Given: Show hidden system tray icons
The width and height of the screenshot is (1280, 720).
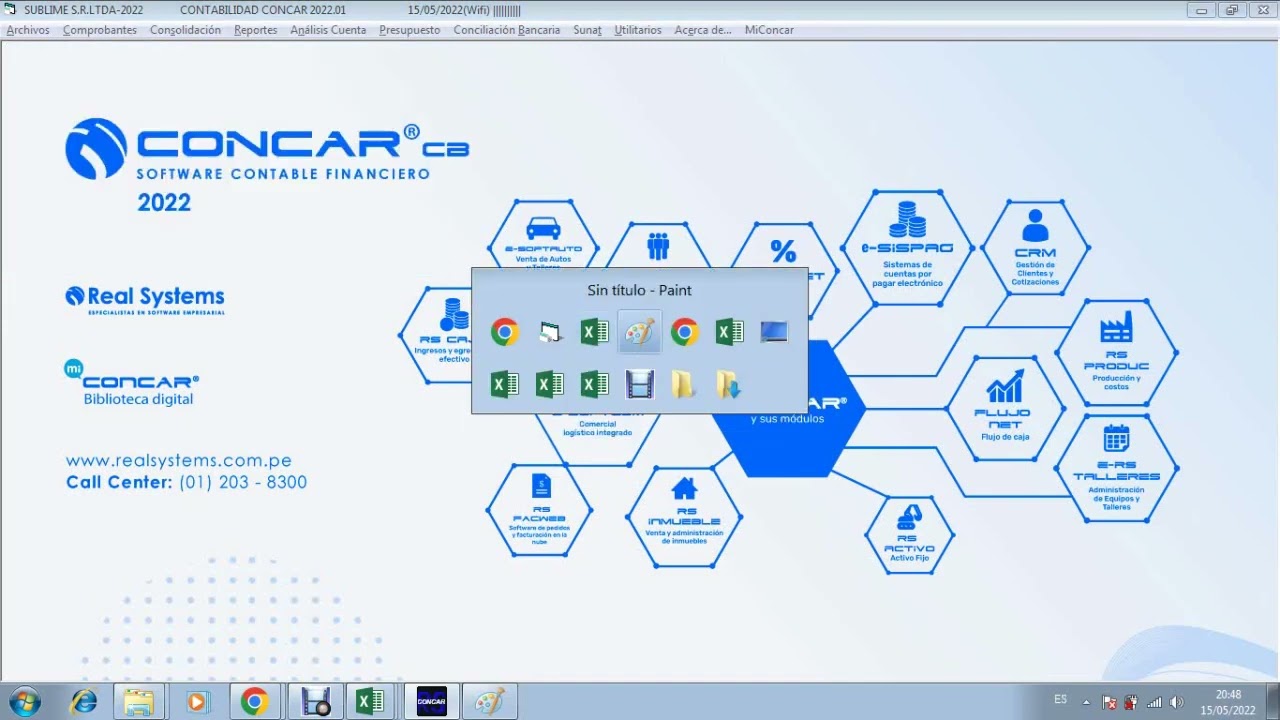Looking at the screenshot, I should [1086, 703].
